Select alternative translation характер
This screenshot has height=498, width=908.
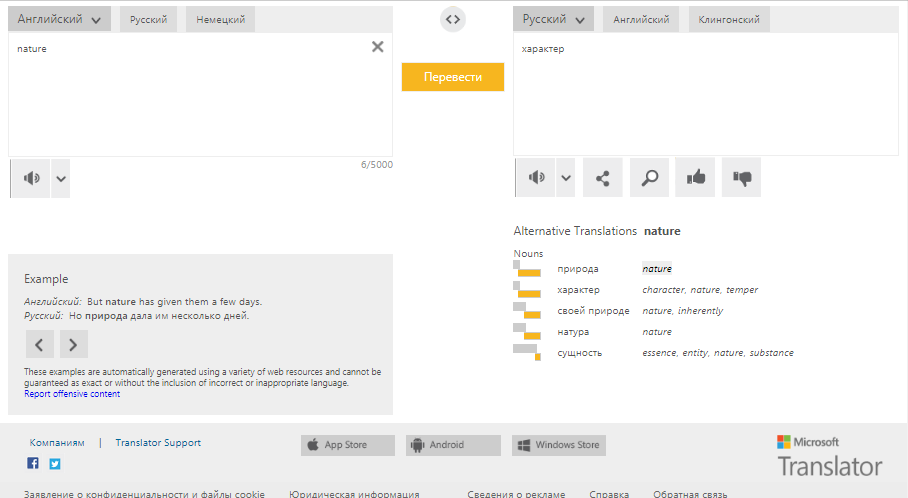click(578, 290)
